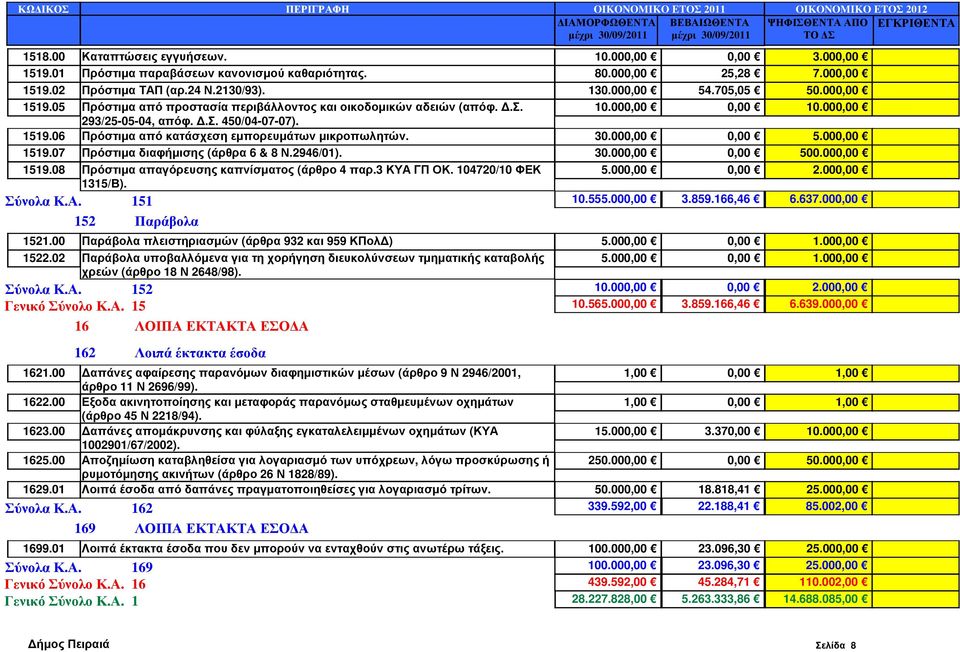The image size is (960, 652).
Task: Select code 1629.01
Action: coord(43,490)
